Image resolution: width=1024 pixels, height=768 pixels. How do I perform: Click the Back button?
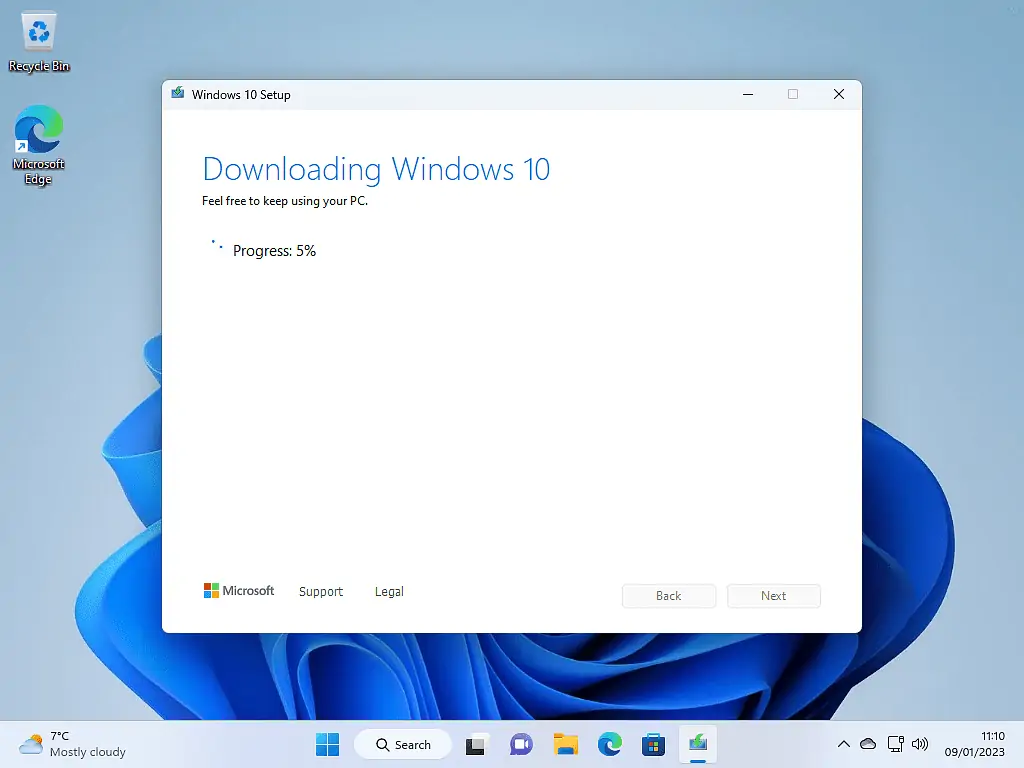[x=668, y=595]
